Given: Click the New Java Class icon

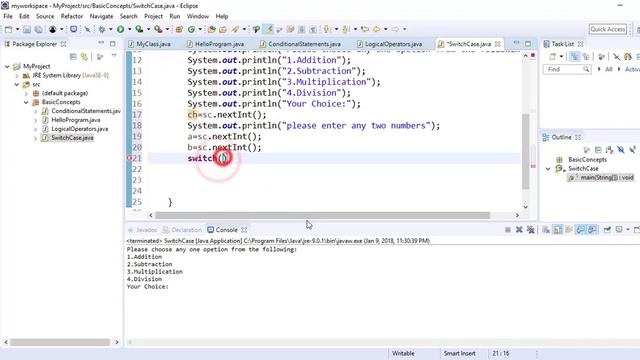Looking at the screenshot, I should point(191,29).
